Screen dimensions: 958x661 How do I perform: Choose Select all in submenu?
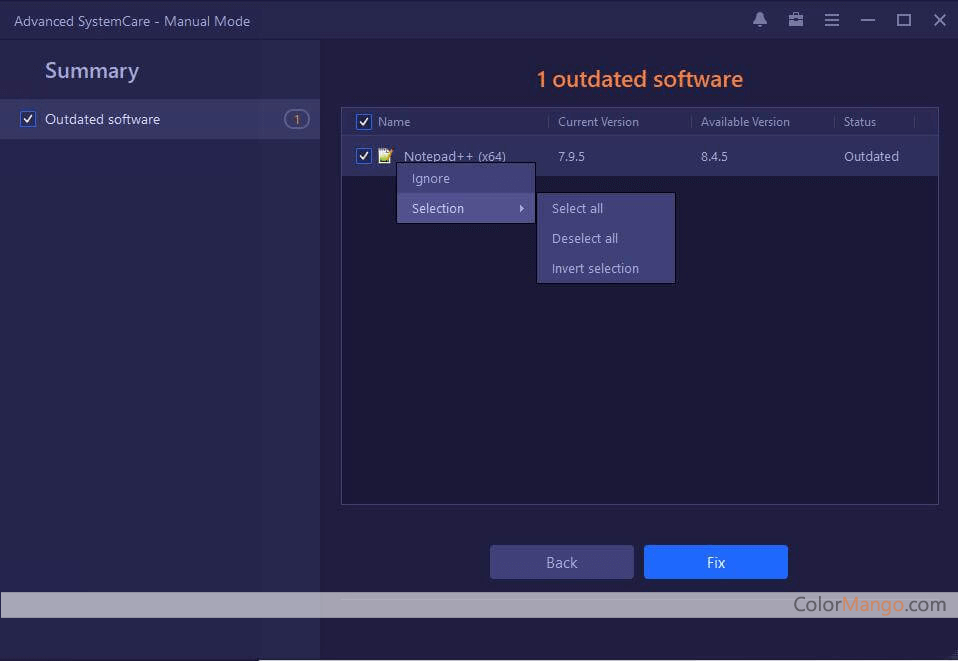(577, 209)
